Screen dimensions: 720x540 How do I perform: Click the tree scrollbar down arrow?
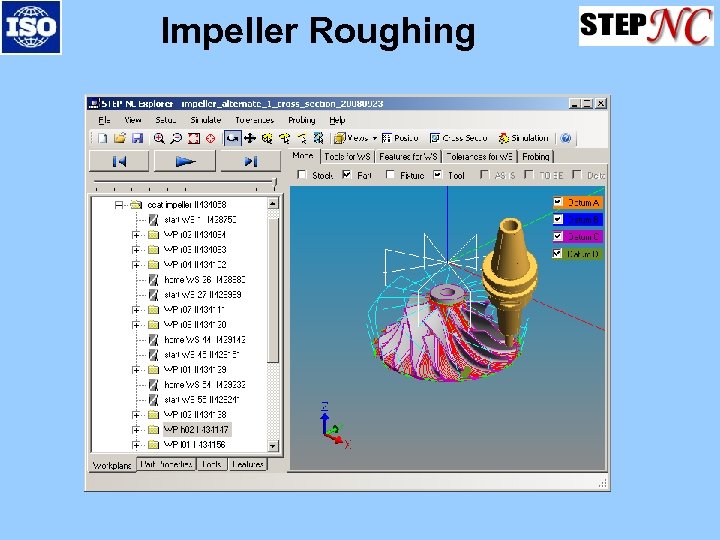[x=273, y=445]
